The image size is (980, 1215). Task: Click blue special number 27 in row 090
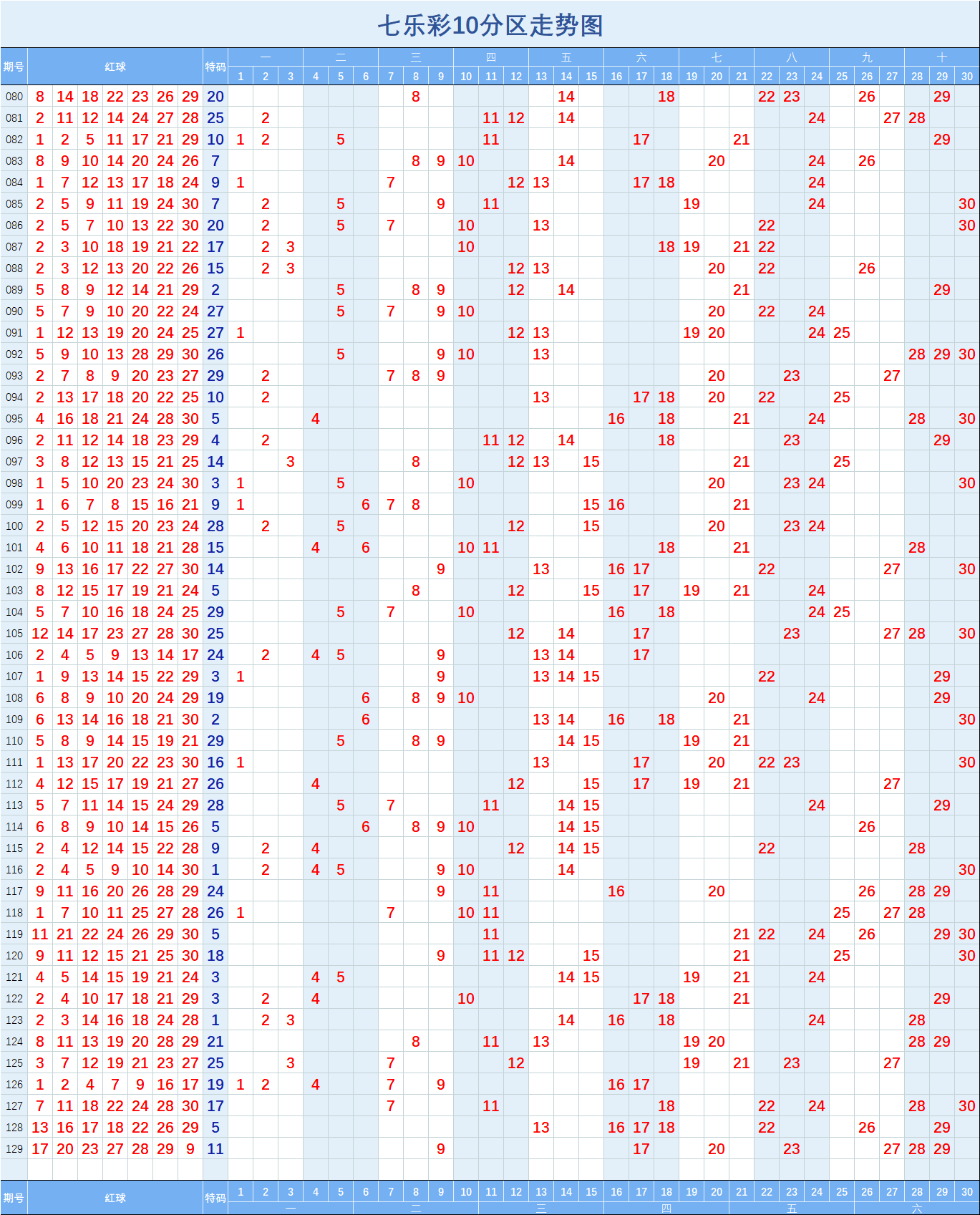tap(215, 311)
